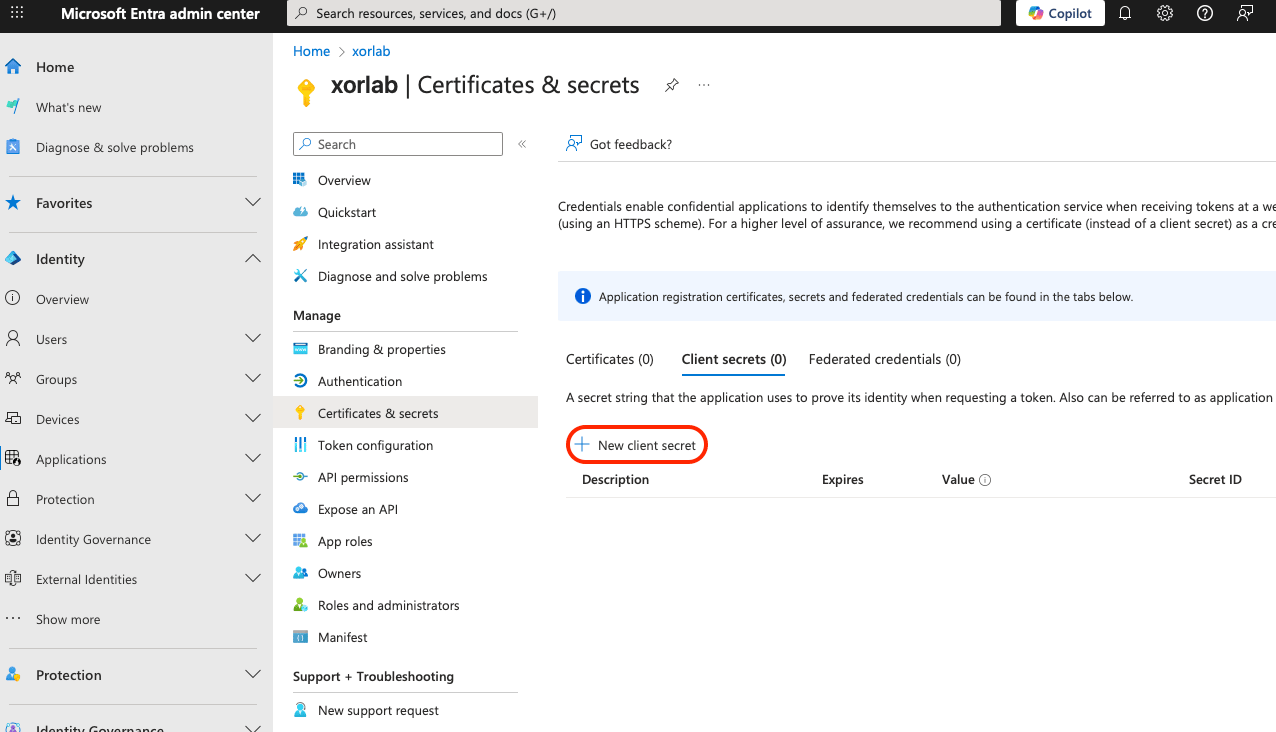Expand the bottom Protection section chevron
Screen dimensions: 1276x732
coord(253,674)
